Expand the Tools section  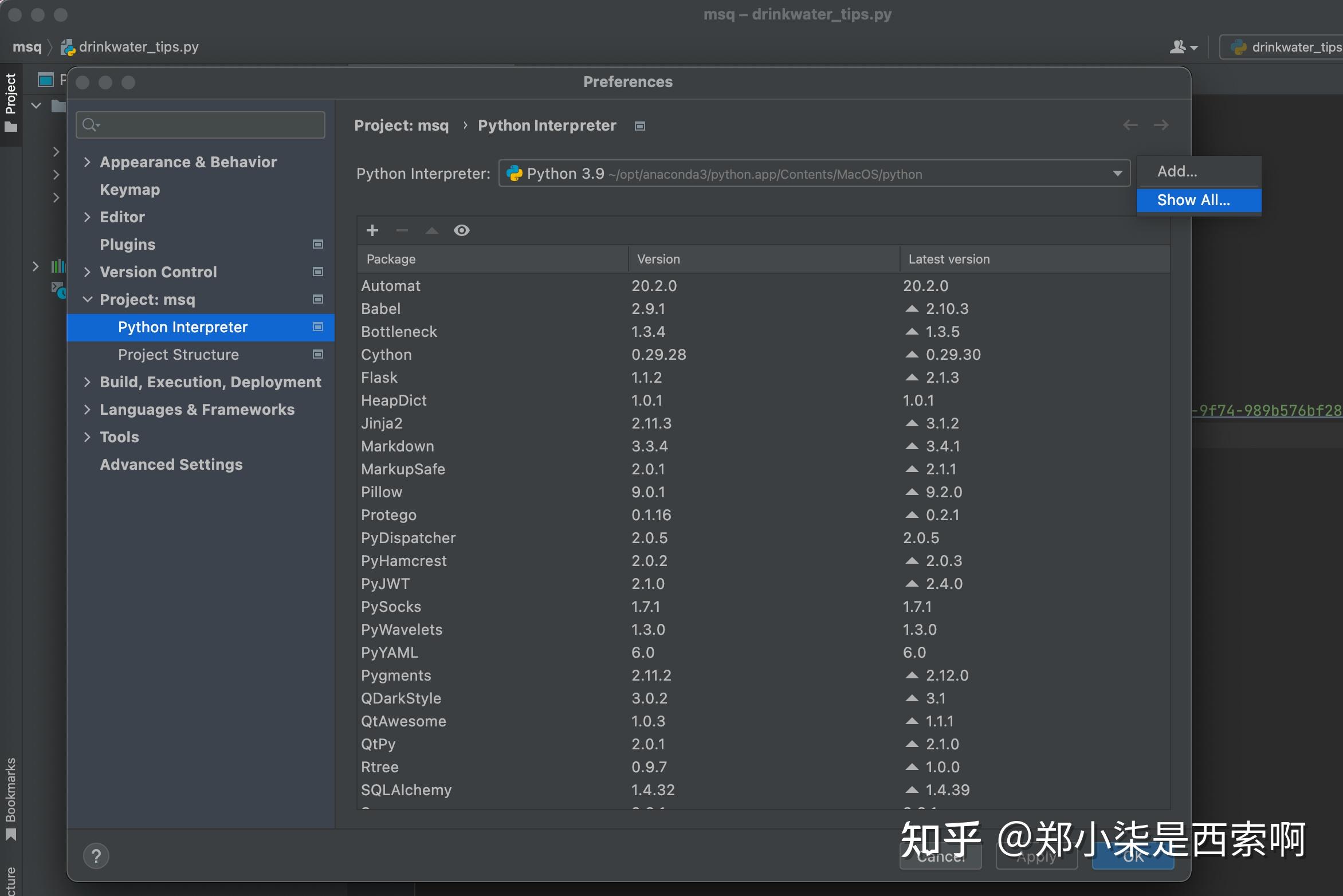pos(88,437)
